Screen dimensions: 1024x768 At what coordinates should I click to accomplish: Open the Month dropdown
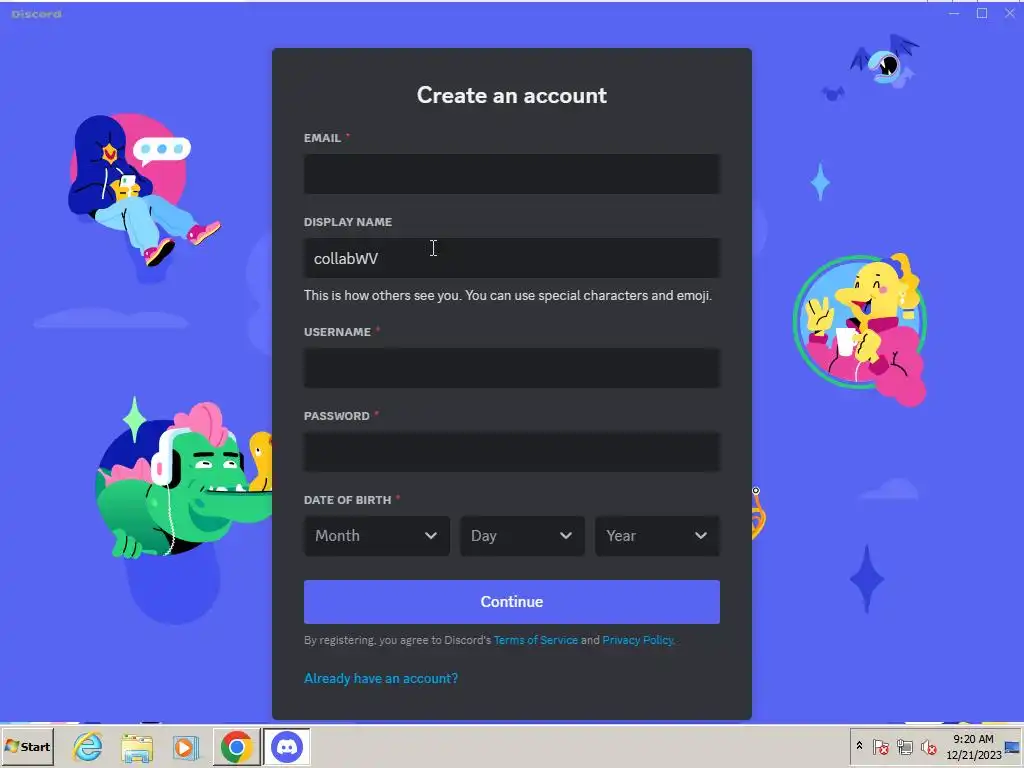[x=377, y=536]
